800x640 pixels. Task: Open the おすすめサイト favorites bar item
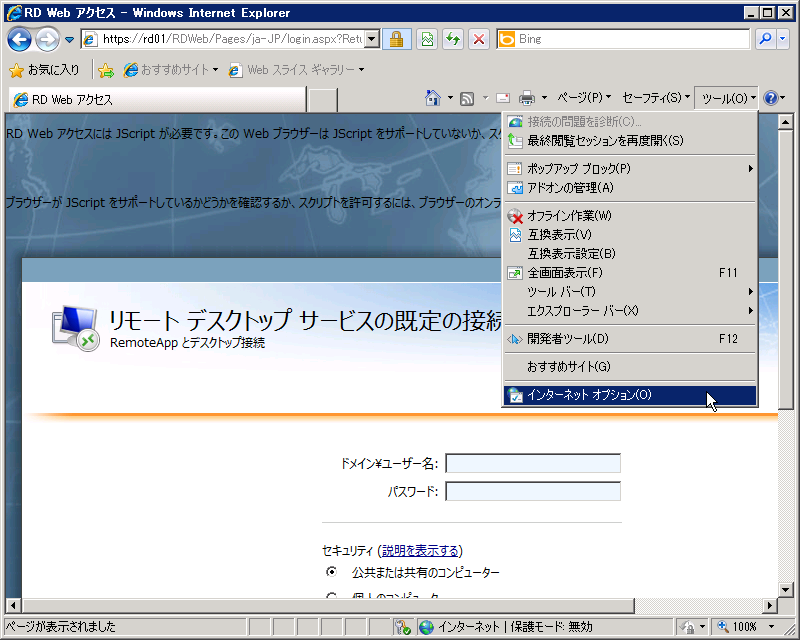tap(171, 70)
